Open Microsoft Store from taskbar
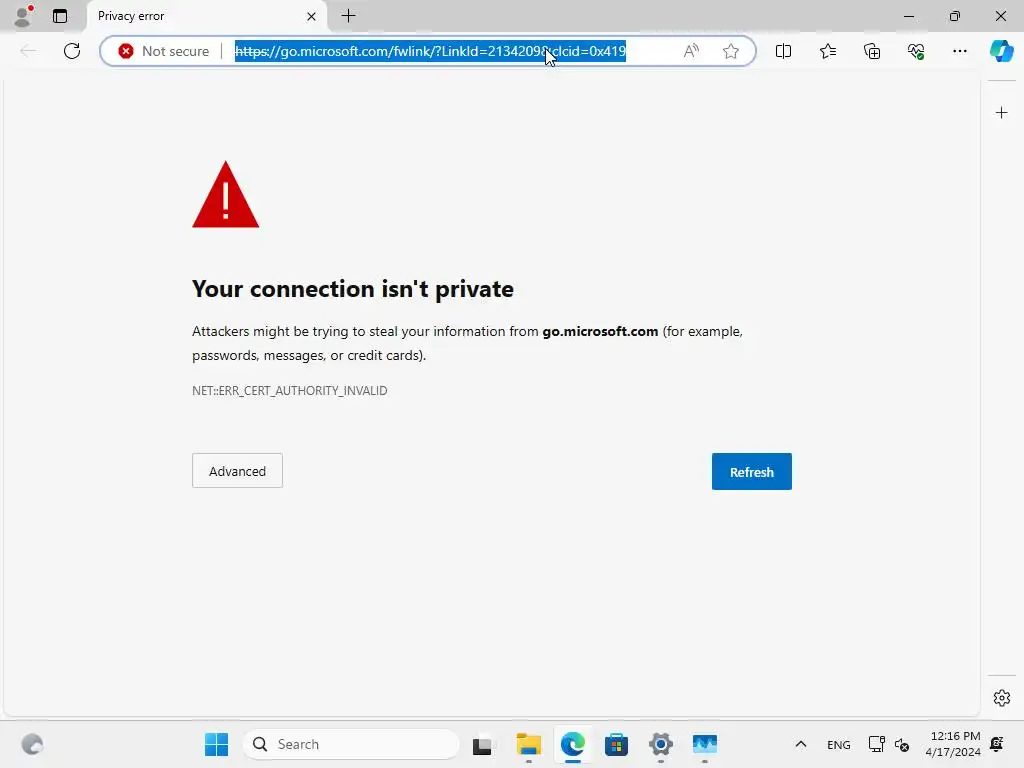 [616, 744]
